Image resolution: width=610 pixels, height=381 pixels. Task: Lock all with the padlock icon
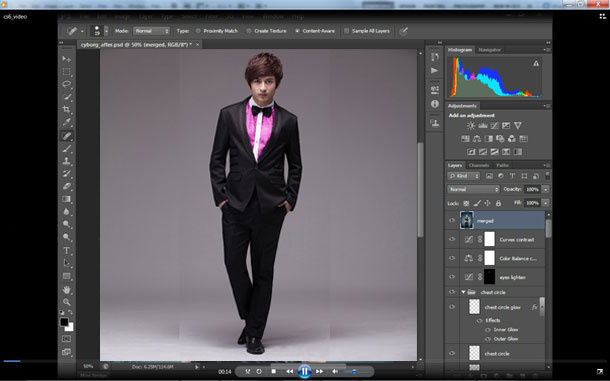point(498,203)
